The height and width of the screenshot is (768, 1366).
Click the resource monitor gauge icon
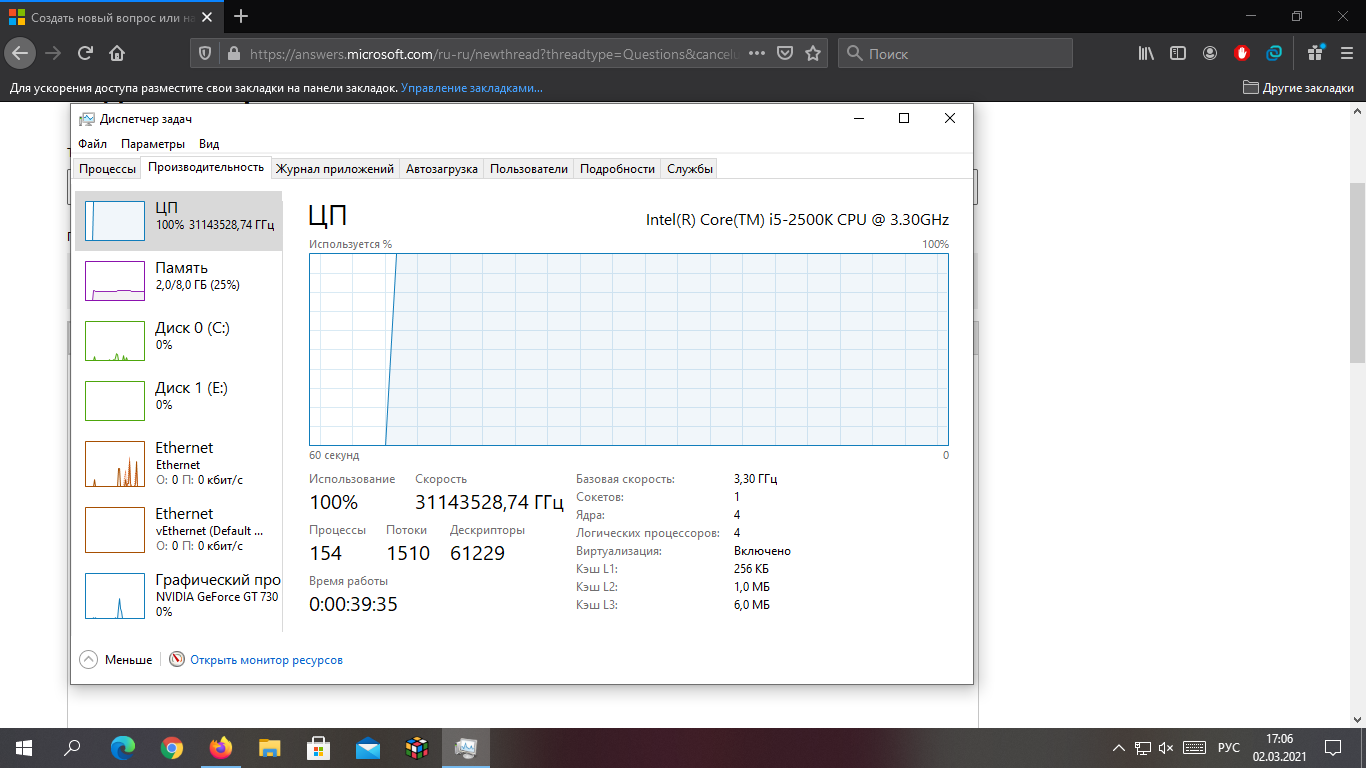pyautogui.click(x=177, y=660)
